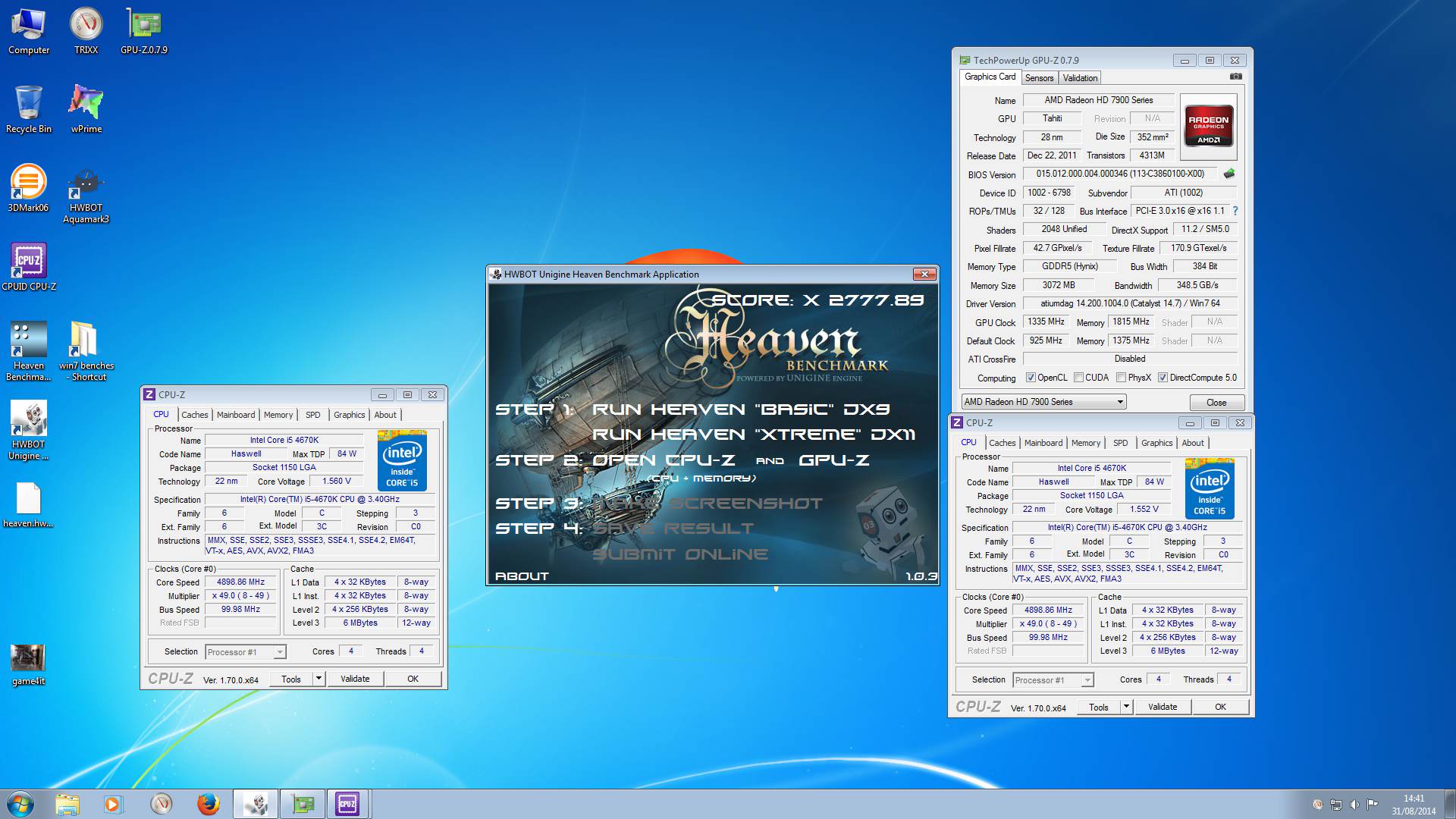
Task: Click Run Heaven "Basic" DX9 step
Action: 741,409
